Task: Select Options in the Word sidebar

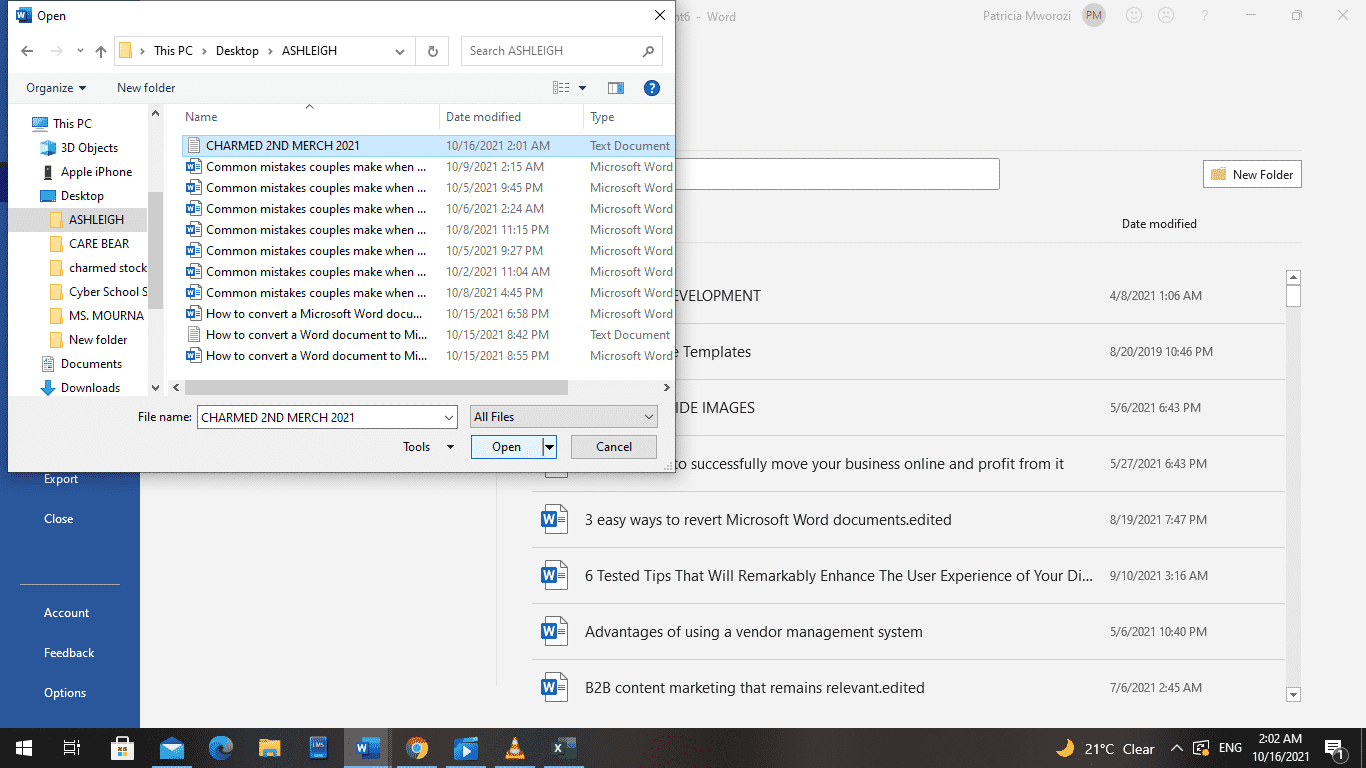Action: click(65, 692)
